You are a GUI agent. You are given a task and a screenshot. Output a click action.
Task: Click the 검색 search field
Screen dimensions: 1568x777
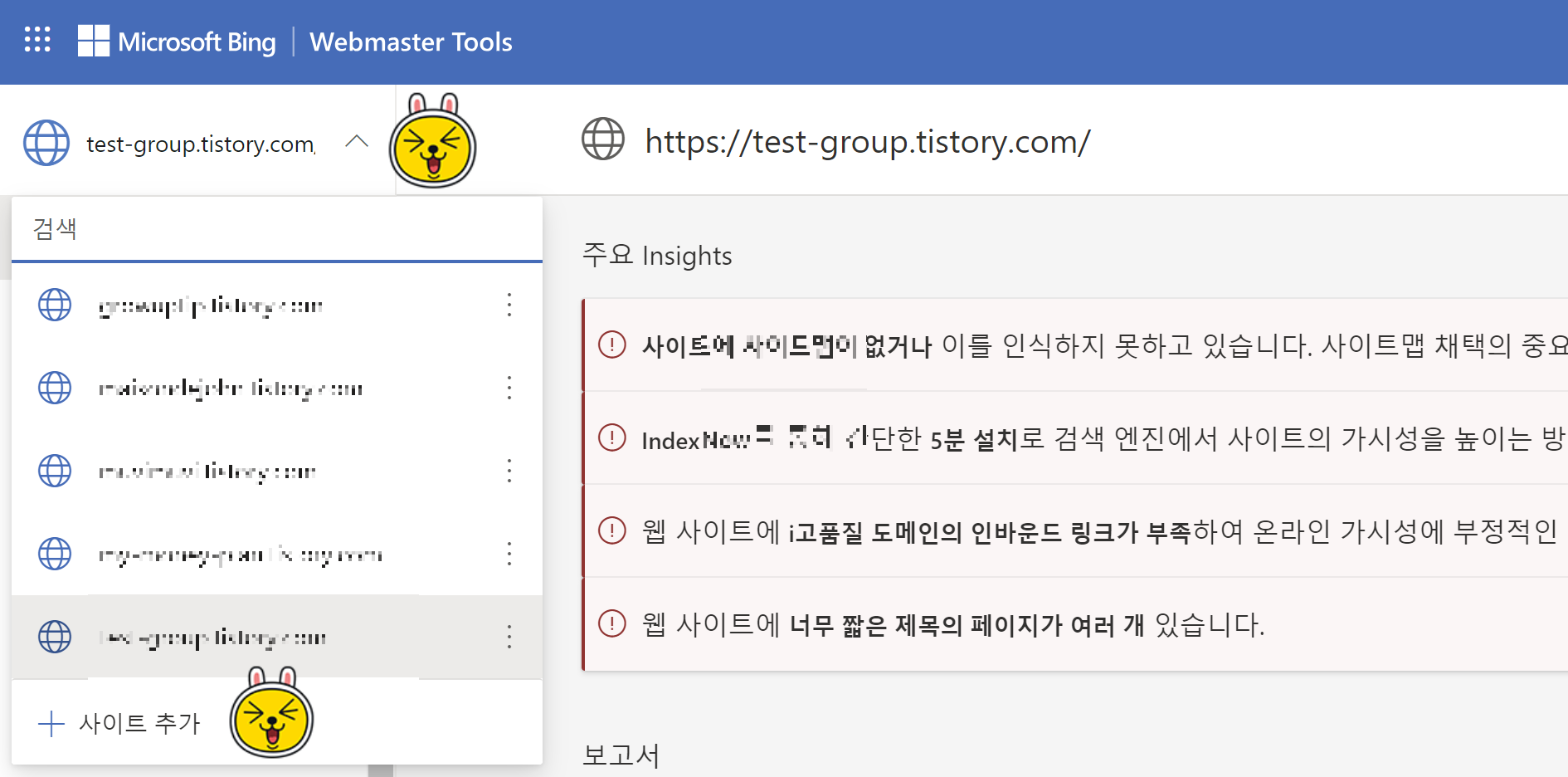(277, 229)
